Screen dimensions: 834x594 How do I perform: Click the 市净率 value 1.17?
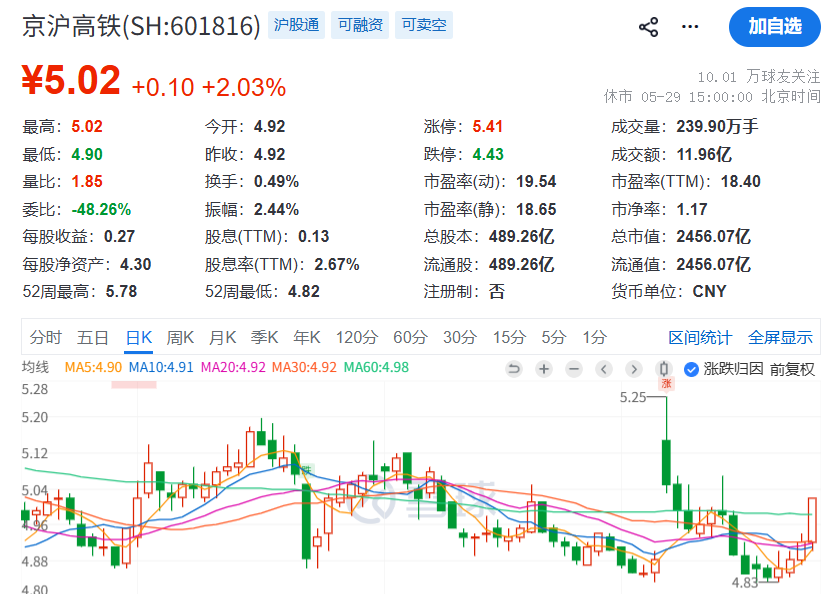[691, 209]
